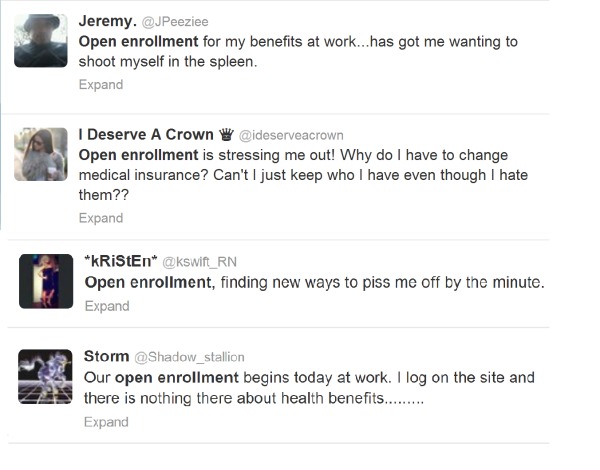Expand the tweet about changing medical insurance
The height and width of the screenshot is (470, 600).
(x=101, y=218)
